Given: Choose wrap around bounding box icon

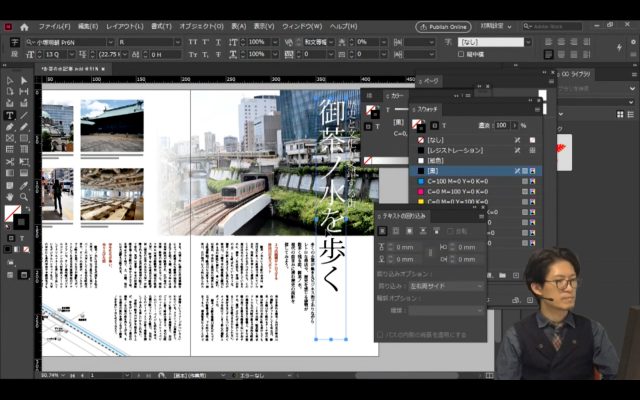Looking at the screenshot, I should pos(396,231).
